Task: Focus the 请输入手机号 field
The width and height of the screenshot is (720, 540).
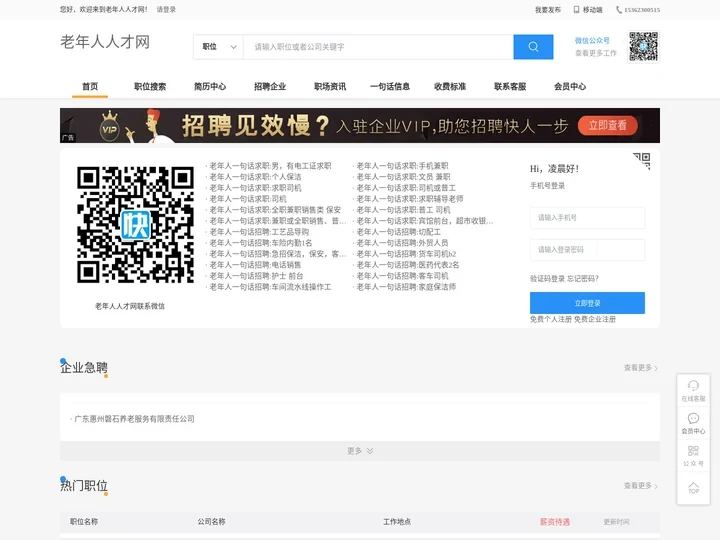Action: click(587, 218)
